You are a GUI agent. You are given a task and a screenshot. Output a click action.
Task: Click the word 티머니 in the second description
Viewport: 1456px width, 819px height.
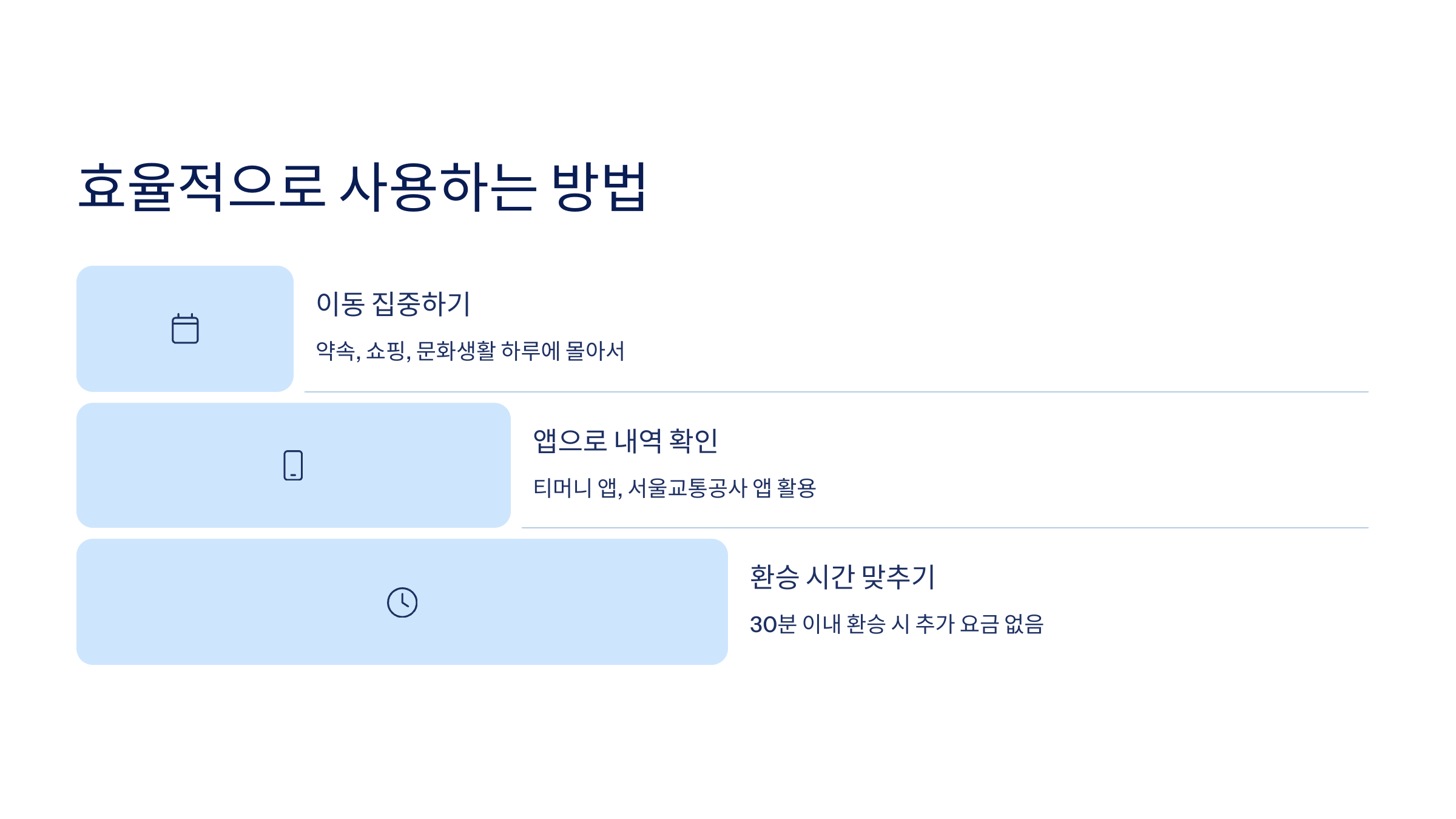click(x=562, y=488)
